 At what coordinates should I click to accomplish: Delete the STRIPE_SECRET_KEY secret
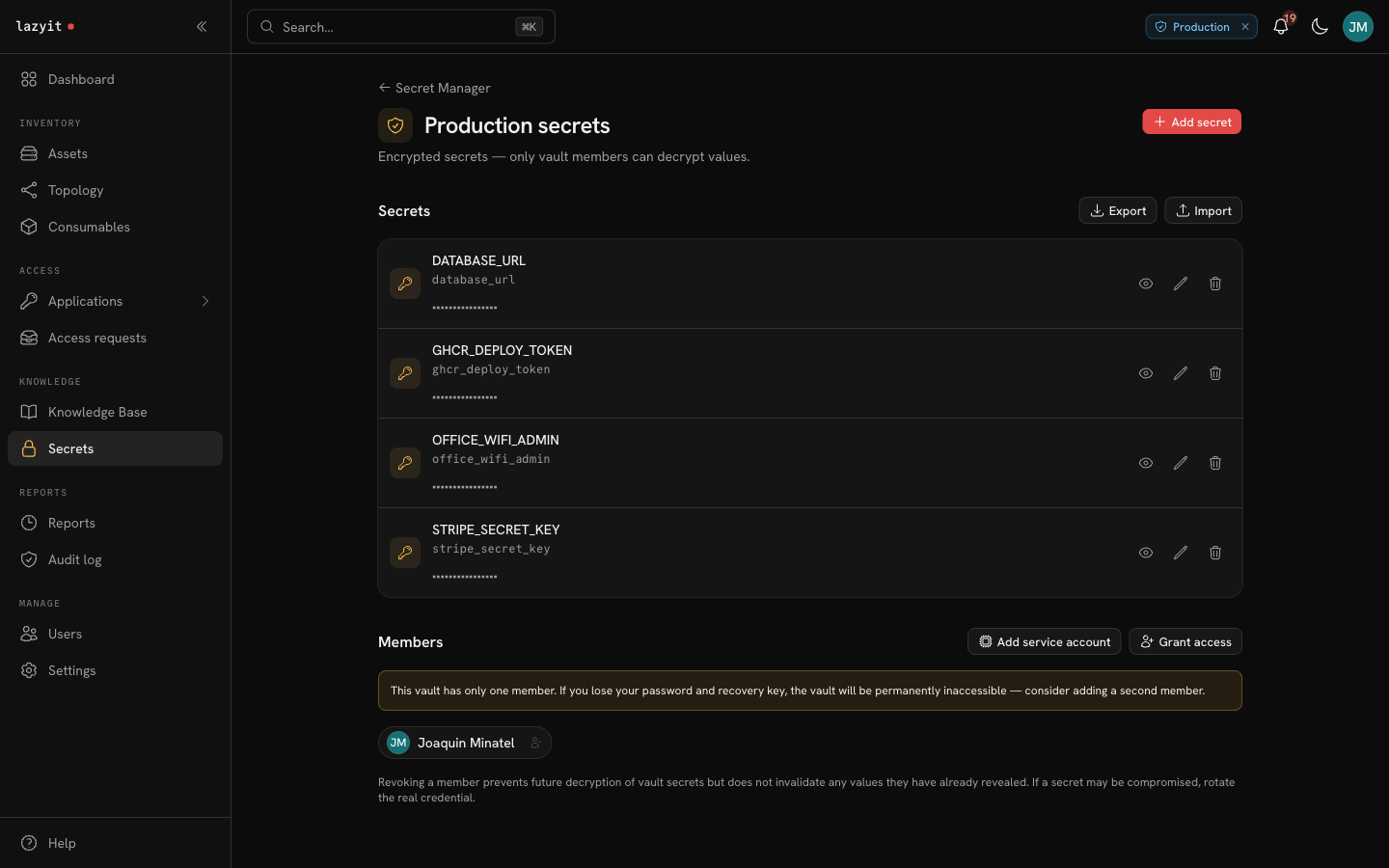pyautogui.click(x=1215, y=553)
